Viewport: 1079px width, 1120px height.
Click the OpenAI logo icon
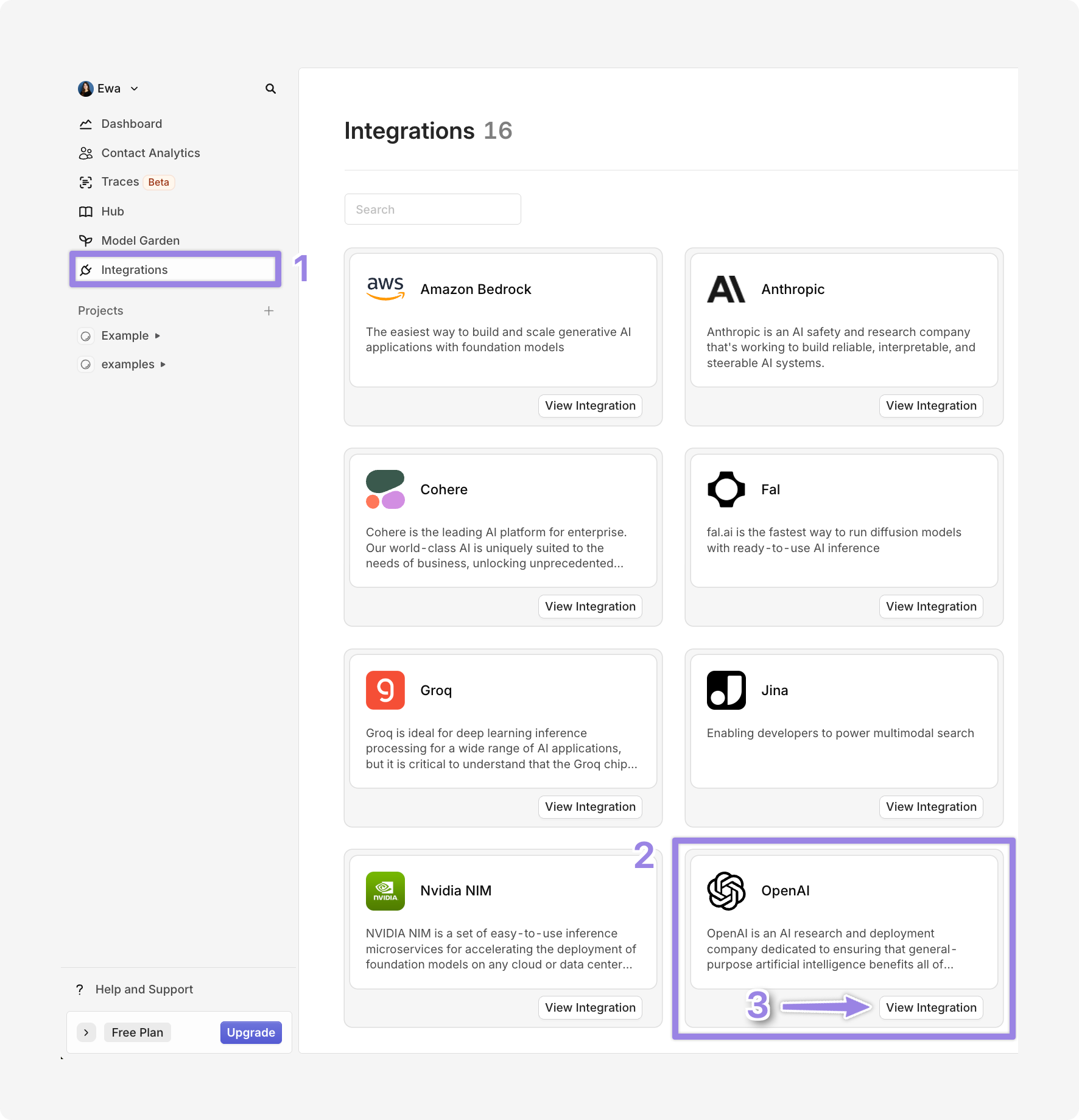click(726, 891)
